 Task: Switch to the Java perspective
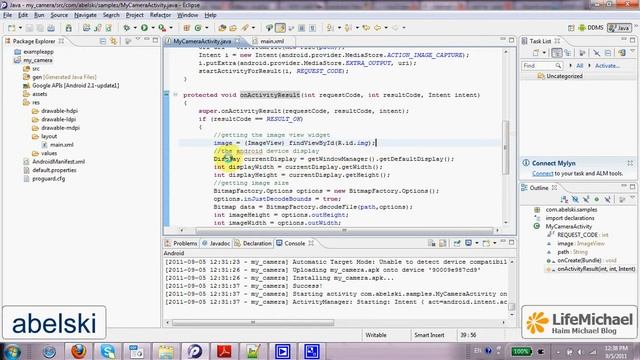pyautogui.click(x=619, y=28)
